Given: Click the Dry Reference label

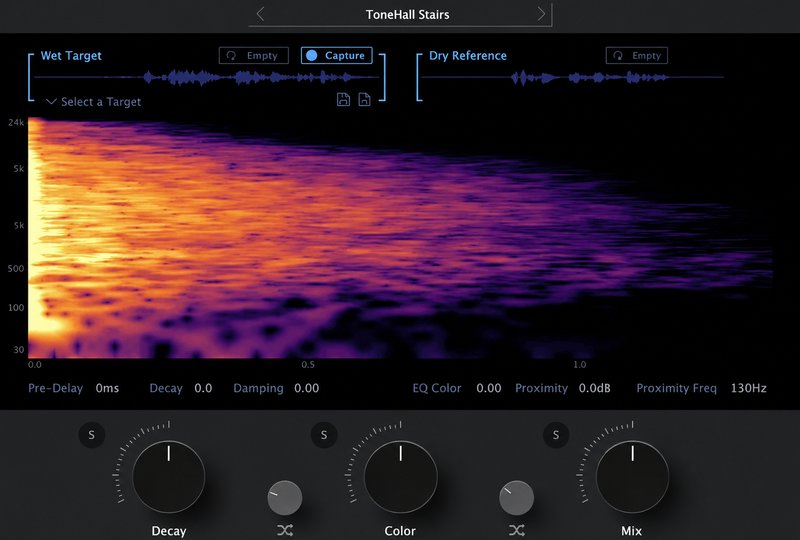Looking at the screenshot, I should coord(468,56).
